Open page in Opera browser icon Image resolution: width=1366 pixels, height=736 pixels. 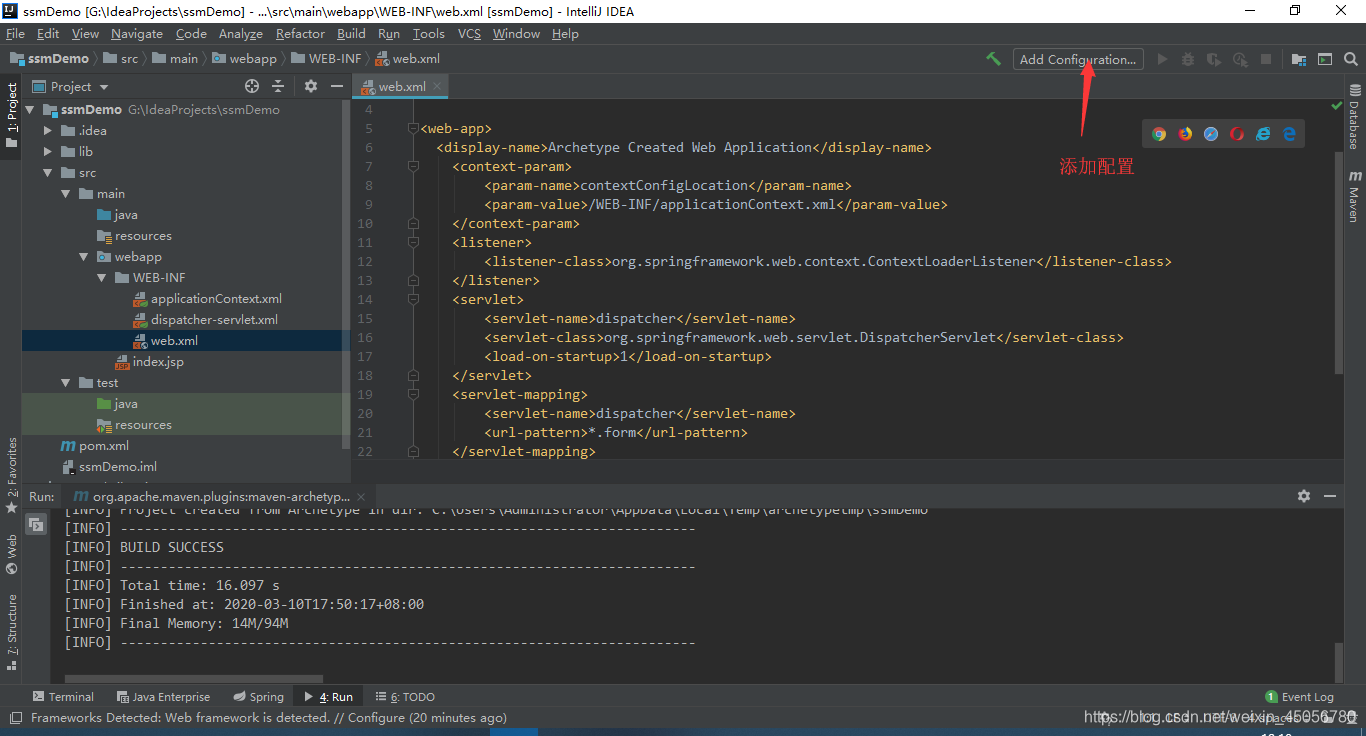(x=1237, y=134)
